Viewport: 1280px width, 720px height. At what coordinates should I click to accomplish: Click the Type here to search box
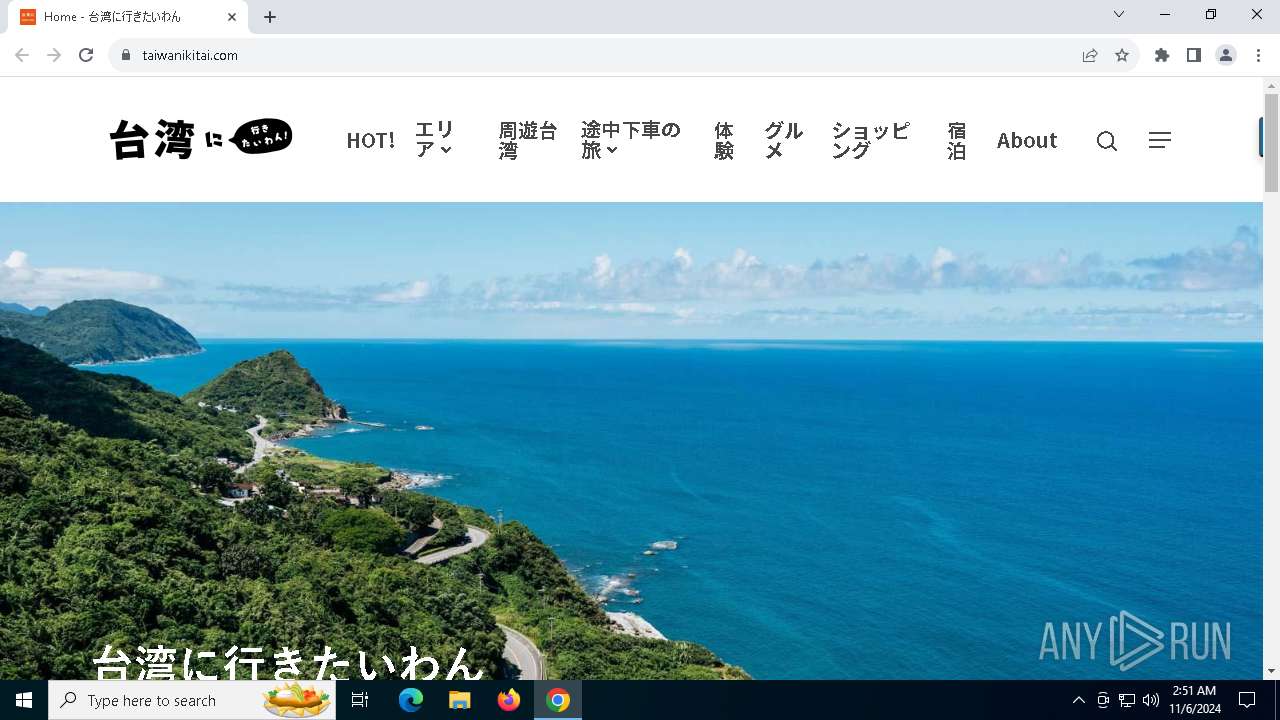pos(190,700)
